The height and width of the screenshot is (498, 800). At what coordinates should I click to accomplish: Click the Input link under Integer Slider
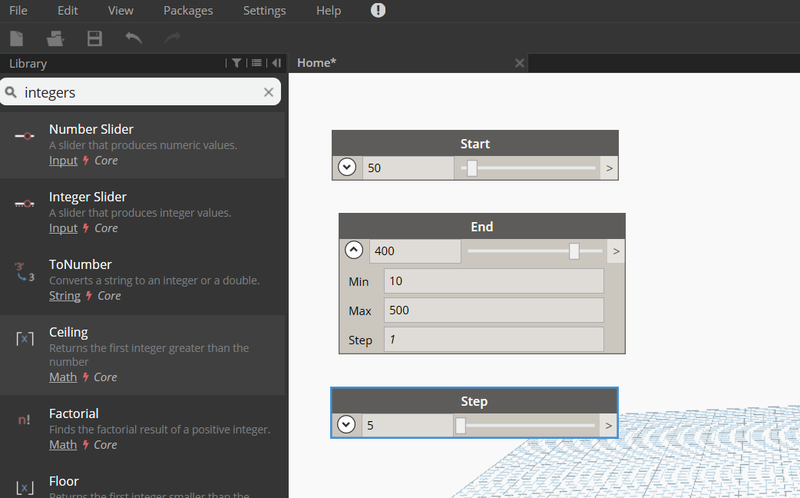click(63, 228)
